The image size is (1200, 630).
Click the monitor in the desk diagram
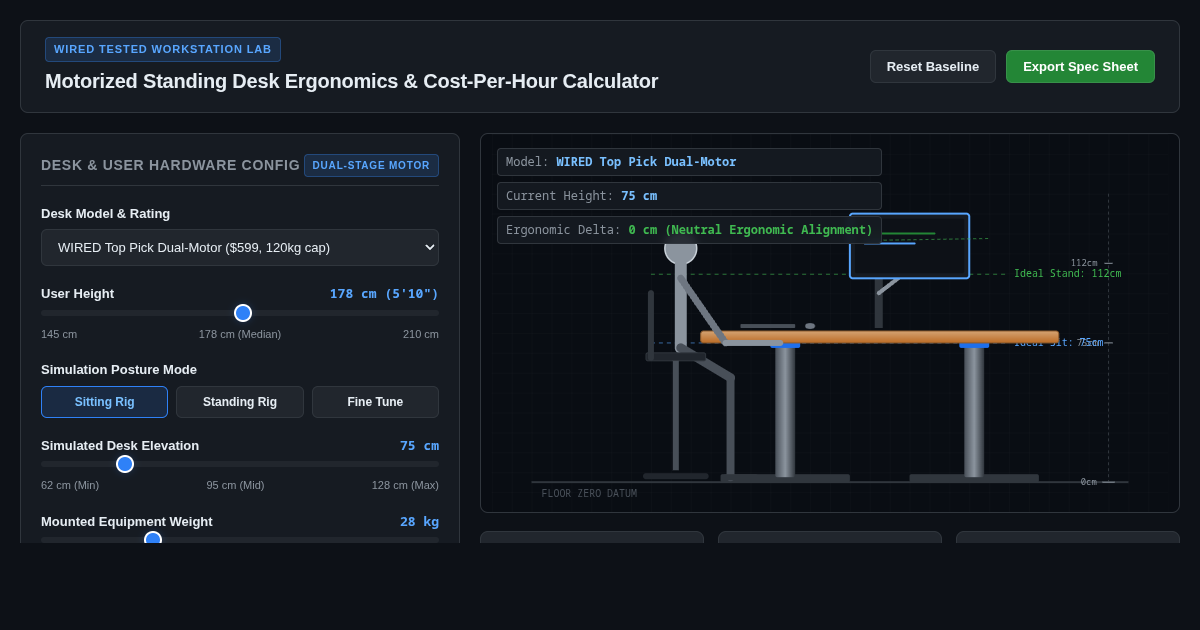(909, 246)
